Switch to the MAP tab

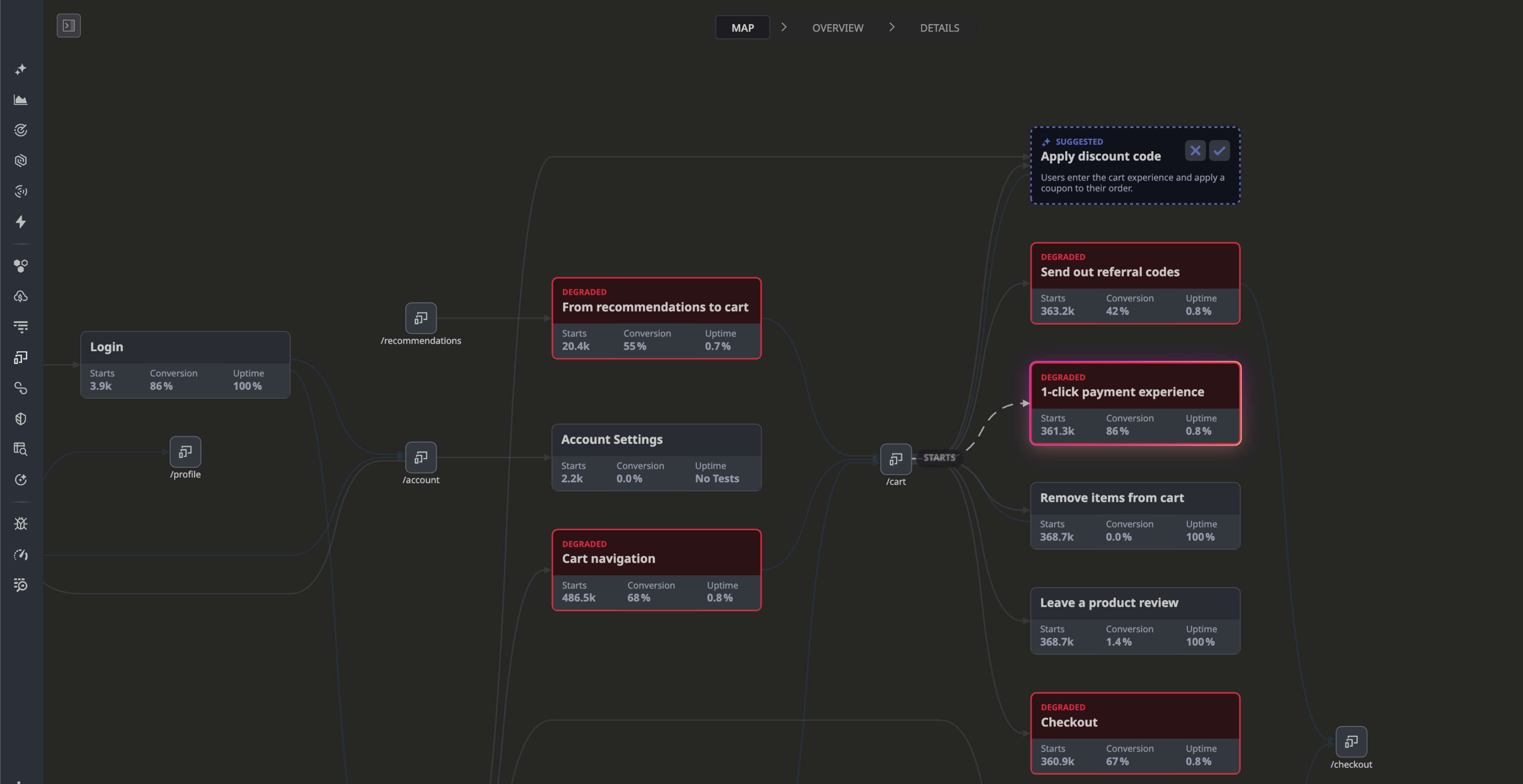click(743, 28)
